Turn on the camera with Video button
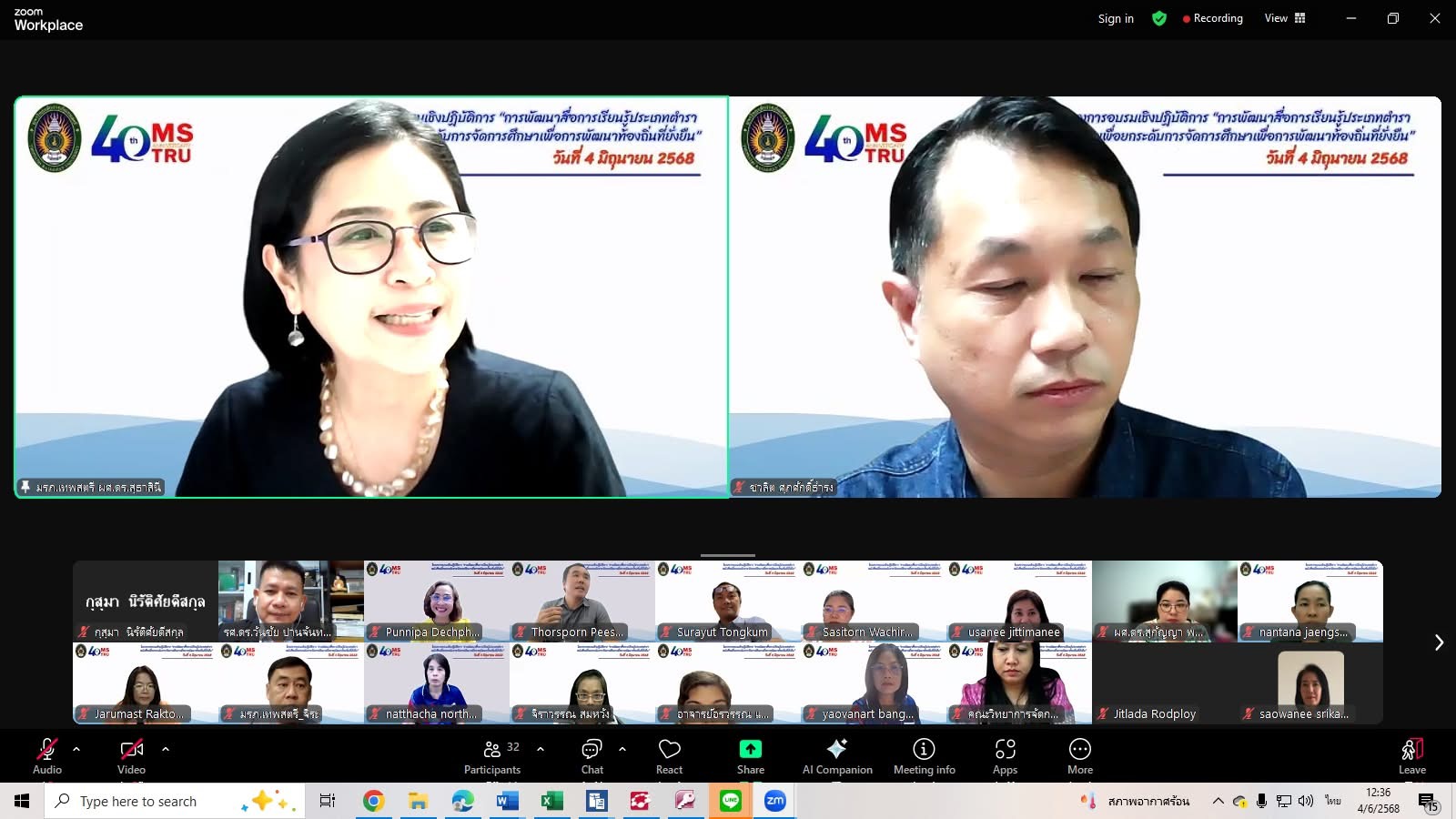 click(131, 756)
